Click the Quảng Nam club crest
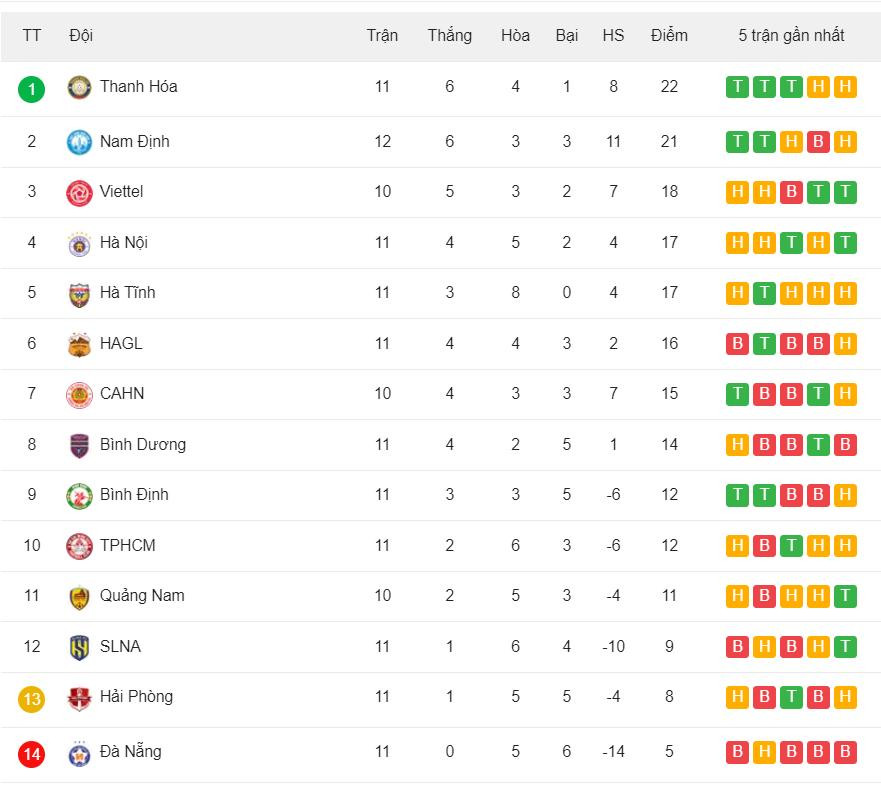 (x=79, y=597)
